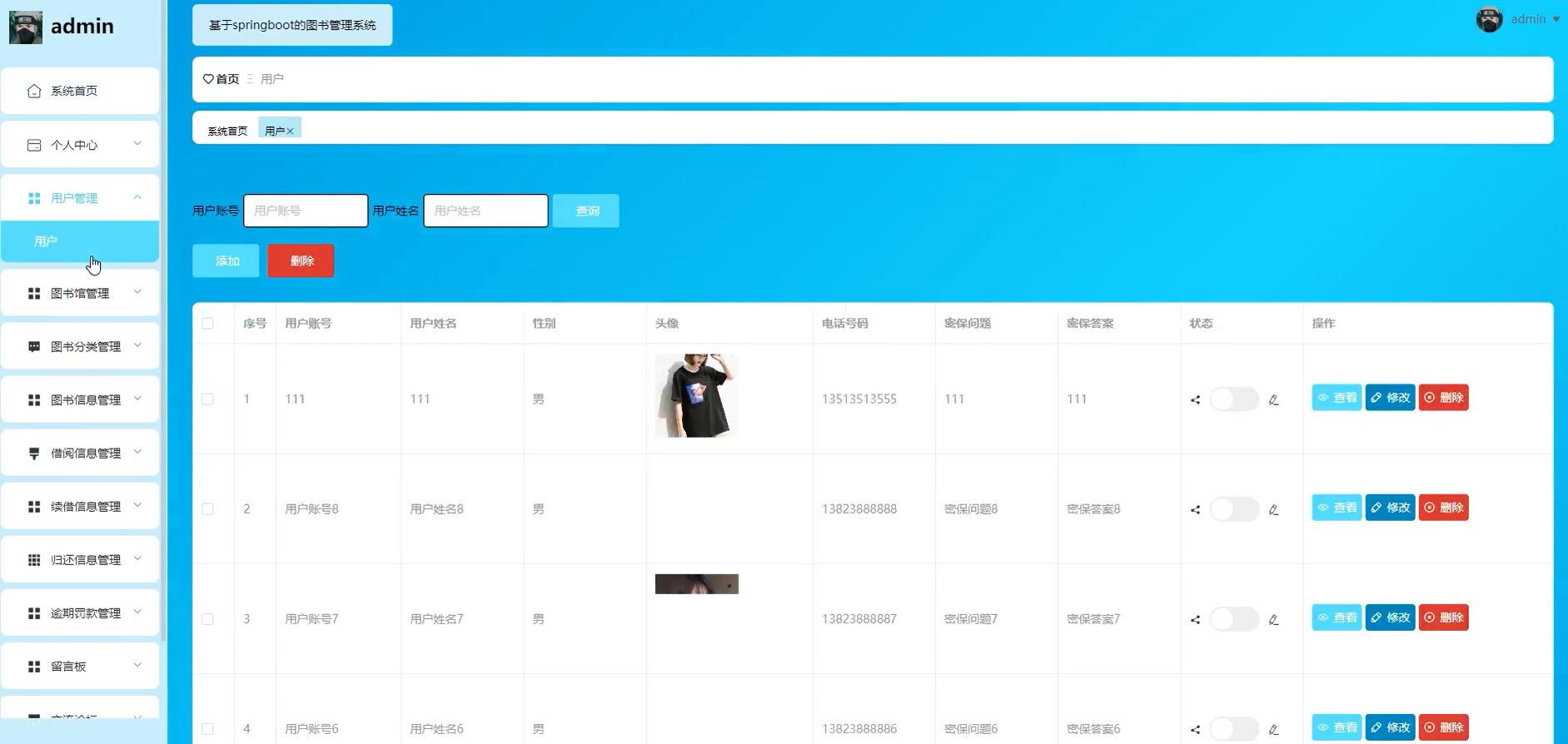Open the 逾期罚款管理 menu label
This screenshot has width=1568, height=744.
[x=86, y=613]
